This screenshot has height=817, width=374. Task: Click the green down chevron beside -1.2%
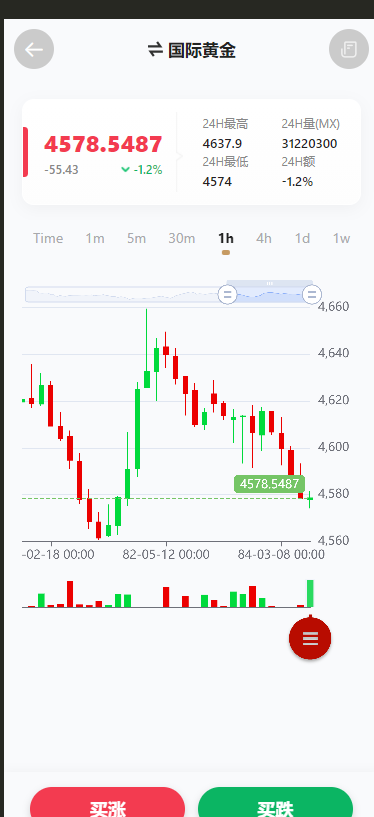[125, 169]
